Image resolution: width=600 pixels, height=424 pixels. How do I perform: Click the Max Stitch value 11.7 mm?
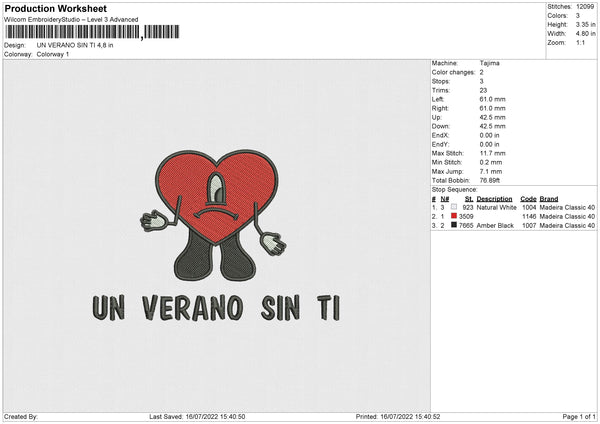click(x=492, y=153)
